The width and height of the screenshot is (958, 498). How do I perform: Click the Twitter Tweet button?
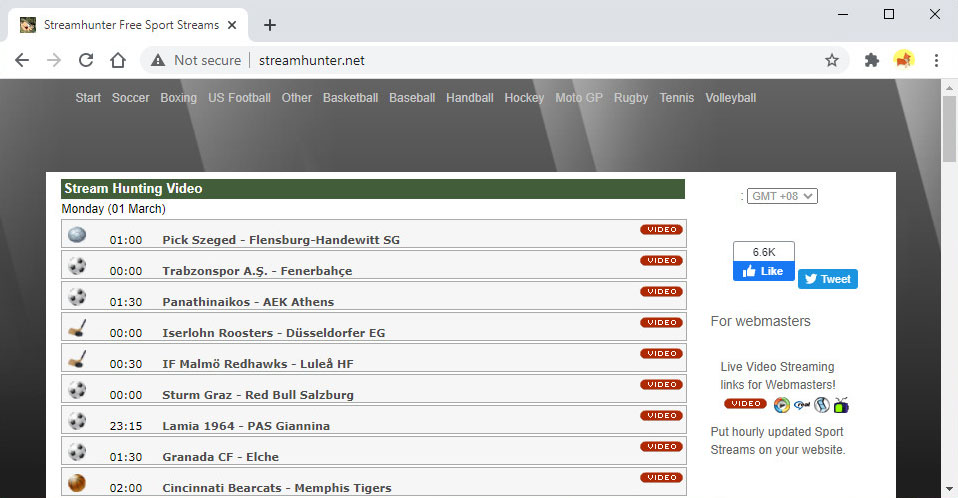[828, 279]
